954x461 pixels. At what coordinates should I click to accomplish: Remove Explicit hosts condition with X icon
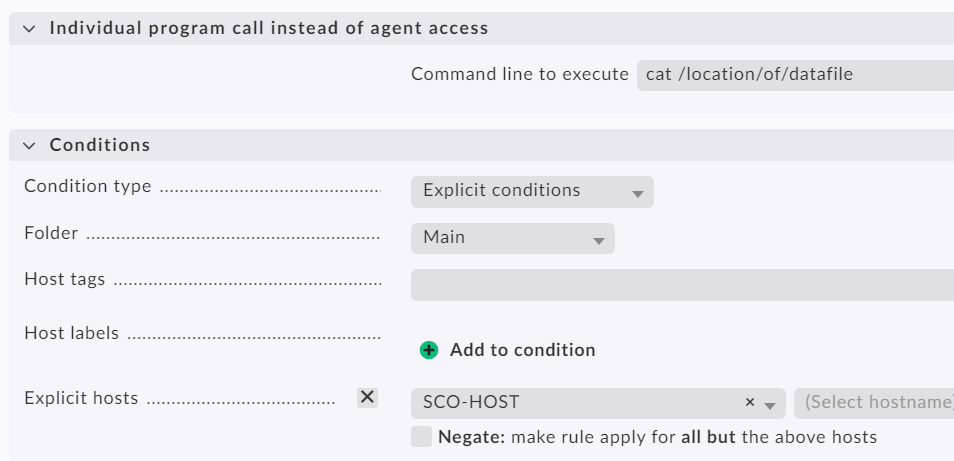tap(367, 397)
